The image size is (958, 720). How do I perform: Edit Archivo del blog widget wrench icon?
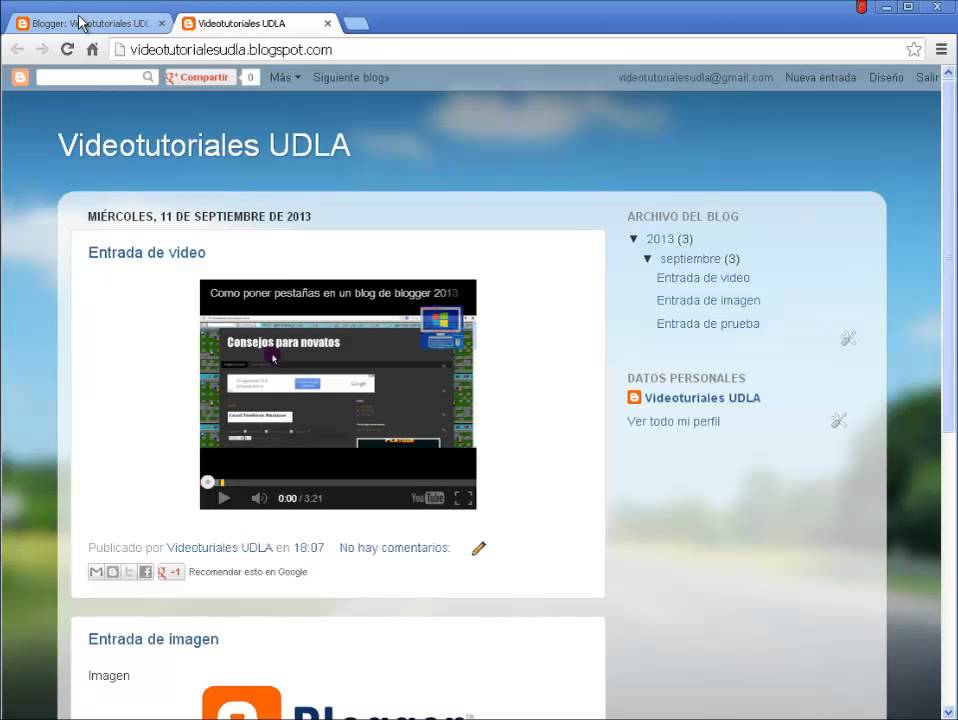click(x=848, y=338)
